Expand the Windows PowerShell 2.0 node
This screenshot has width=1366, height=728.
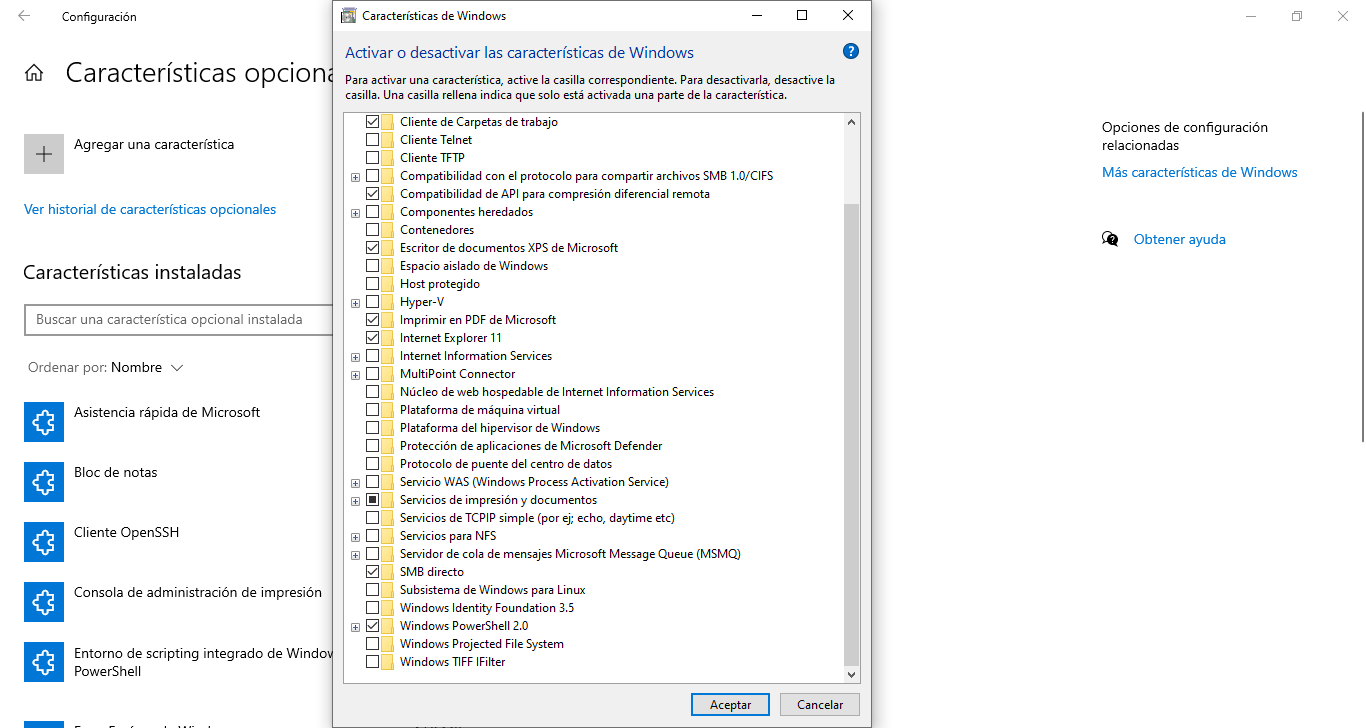tap(355, 627)
